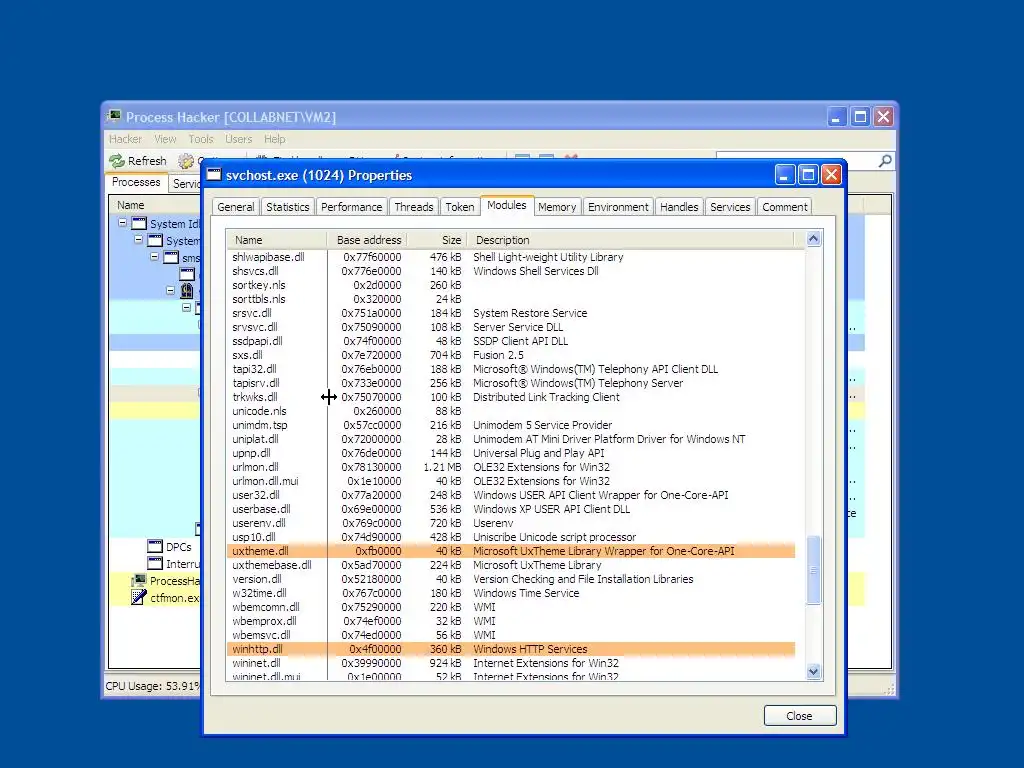Image resolution: width=1024 pixels, height=768 pixels.
Task: Select the sortkey.nls module
Action: [x=259, y=285]
